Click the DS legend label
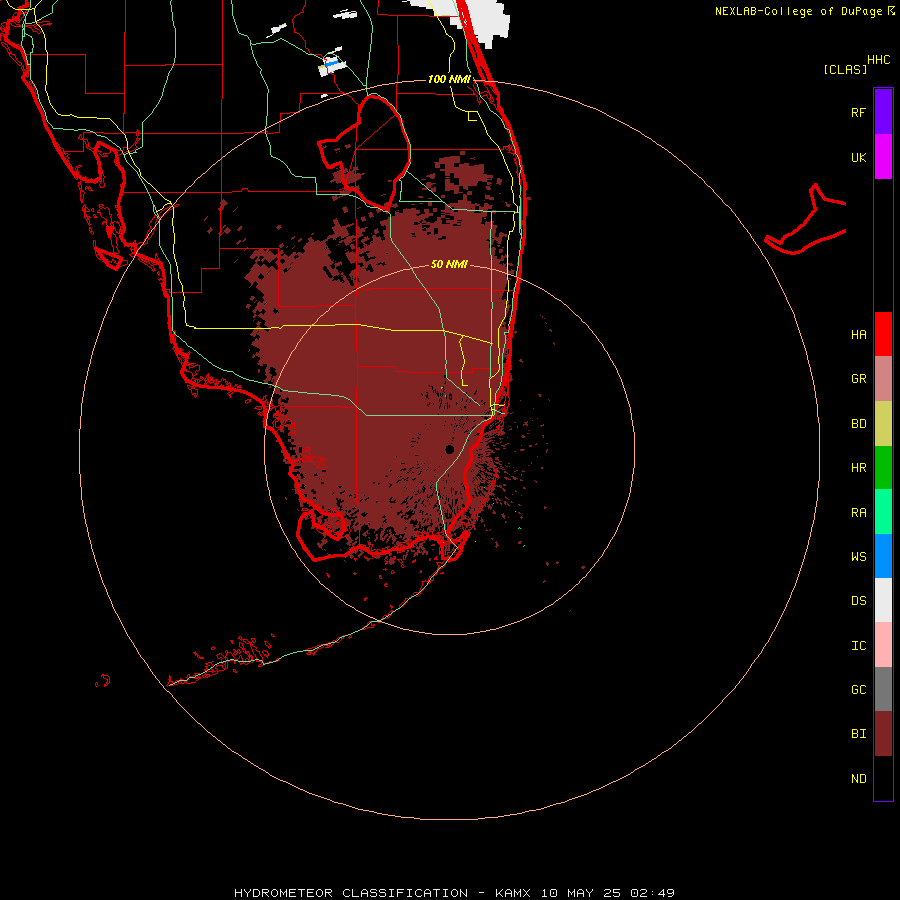Image resolution: width=900 pixels, height=900 pixels. (x=858, y=601)
